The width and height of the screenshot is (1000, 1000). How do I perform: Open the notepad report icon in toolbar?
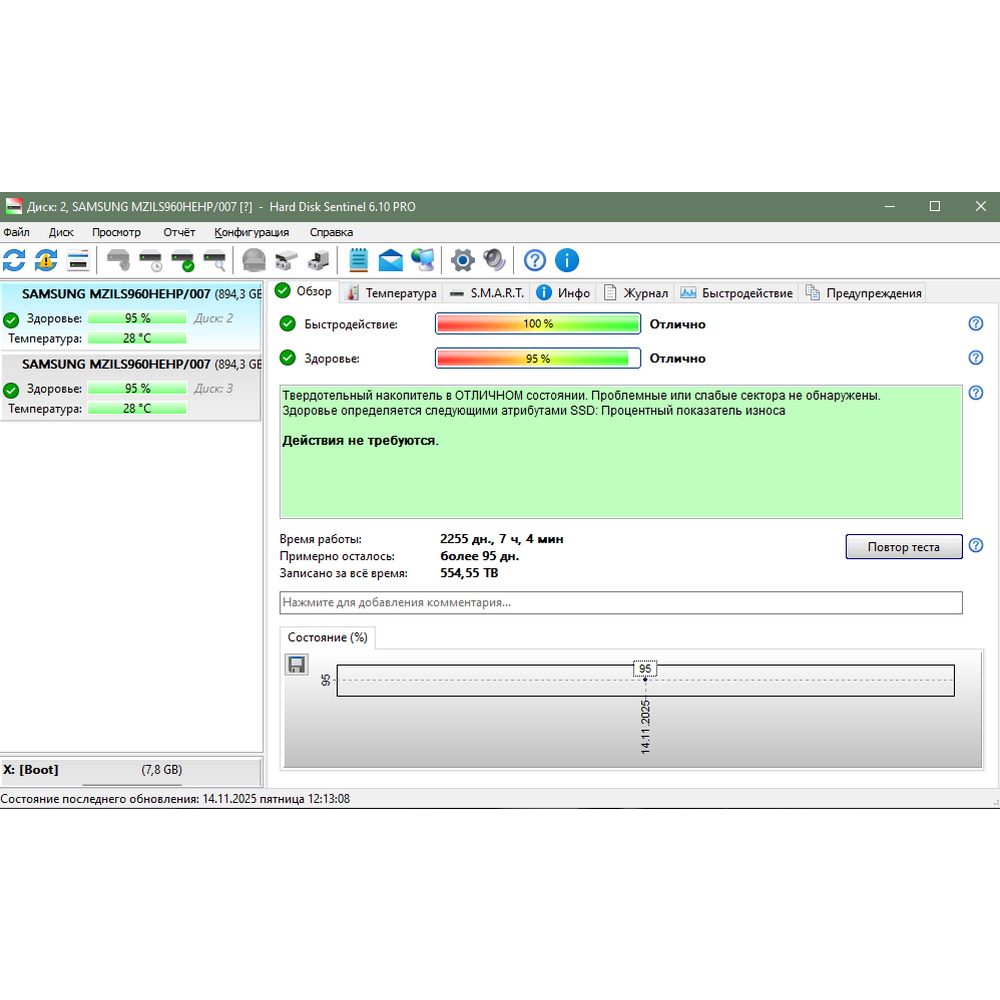click(358, 261)
